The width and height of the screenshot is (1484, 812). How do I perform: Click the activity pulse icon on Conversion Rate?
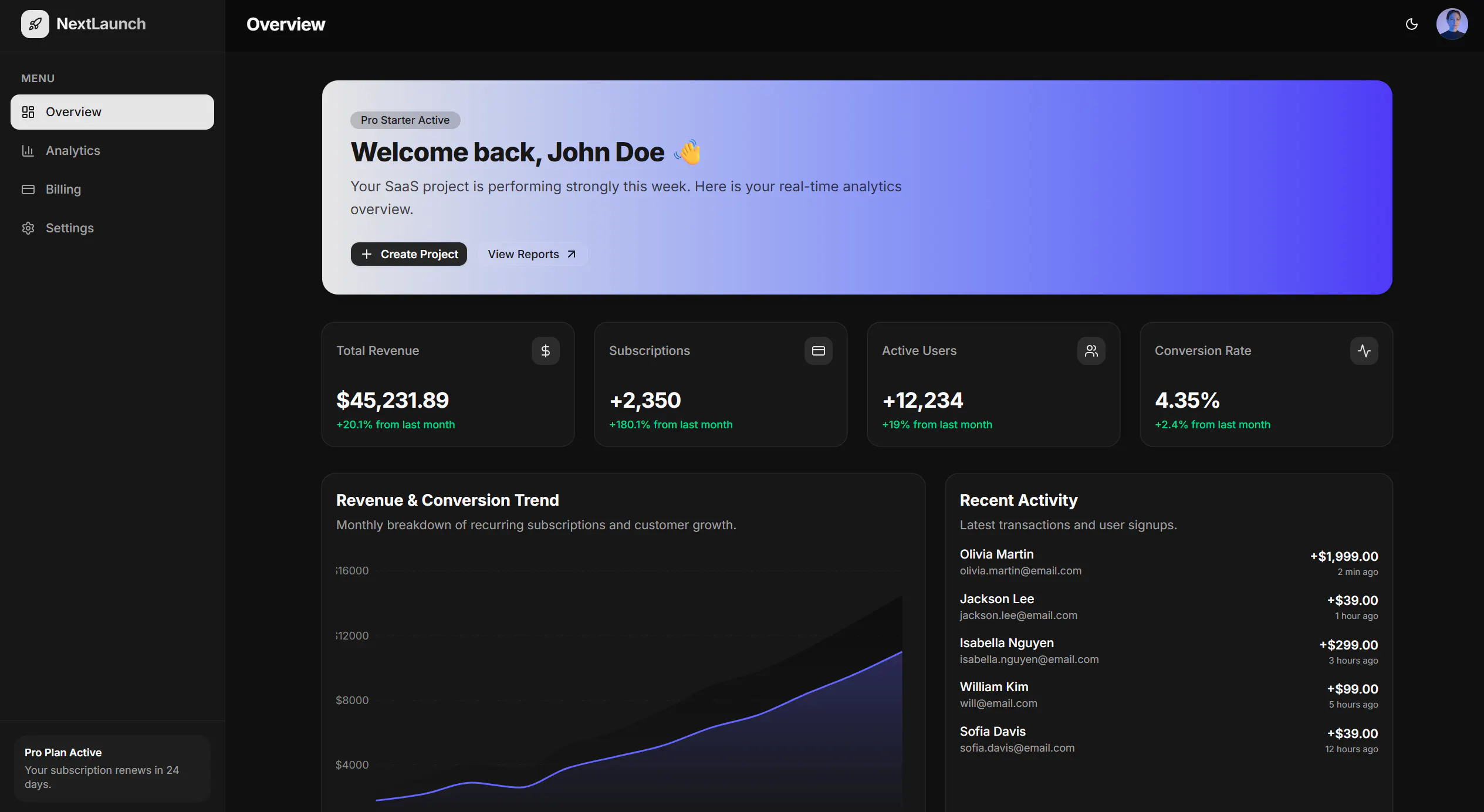1364,351
